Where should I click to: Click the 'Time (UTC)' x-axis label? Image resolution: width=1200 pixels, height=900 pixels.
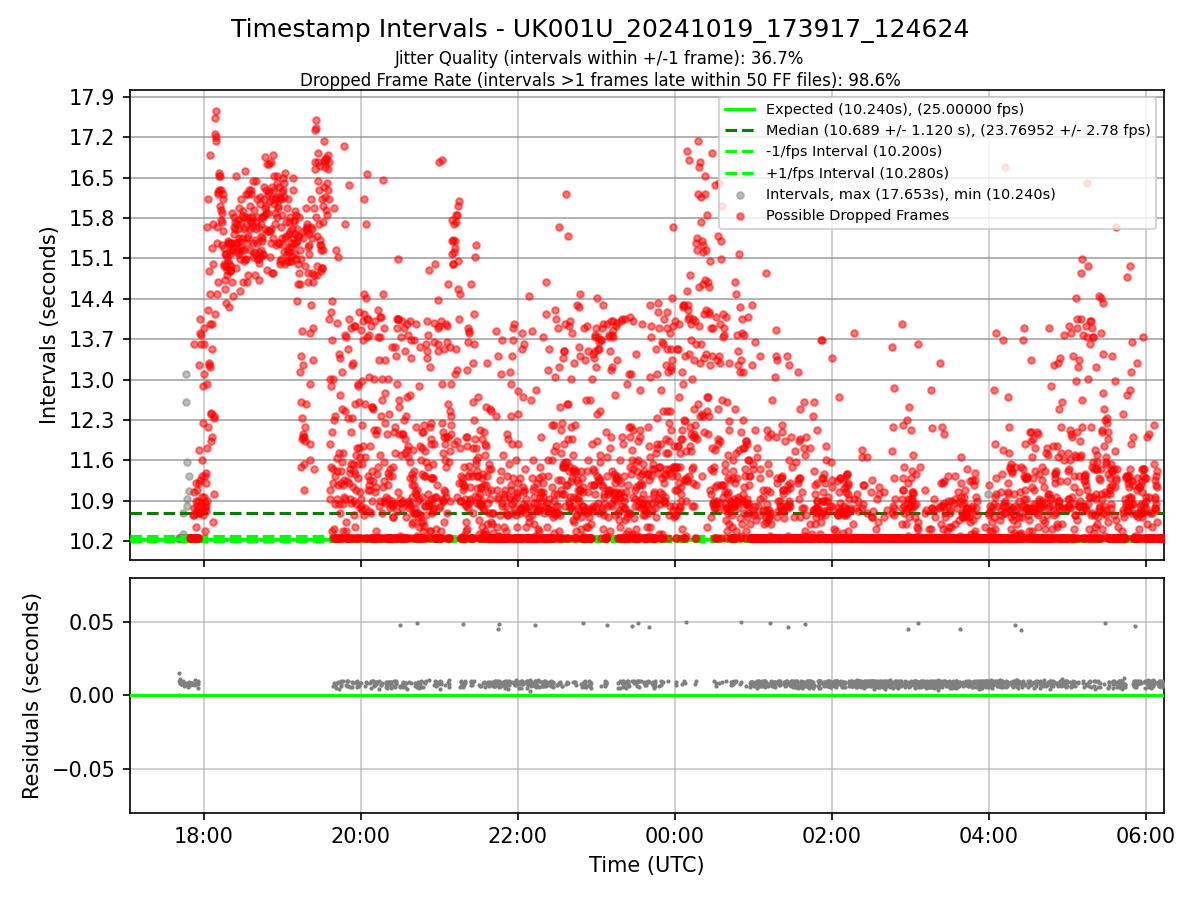point(646,864)
